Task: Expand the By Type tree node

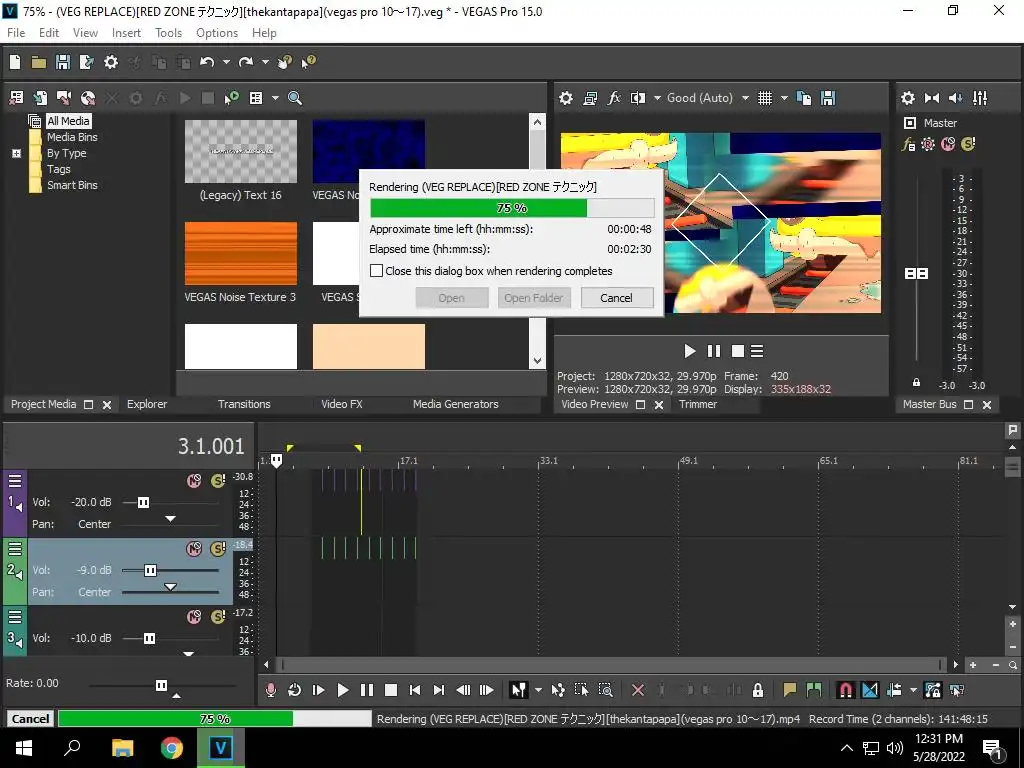Action: click(x=16, y=153)
